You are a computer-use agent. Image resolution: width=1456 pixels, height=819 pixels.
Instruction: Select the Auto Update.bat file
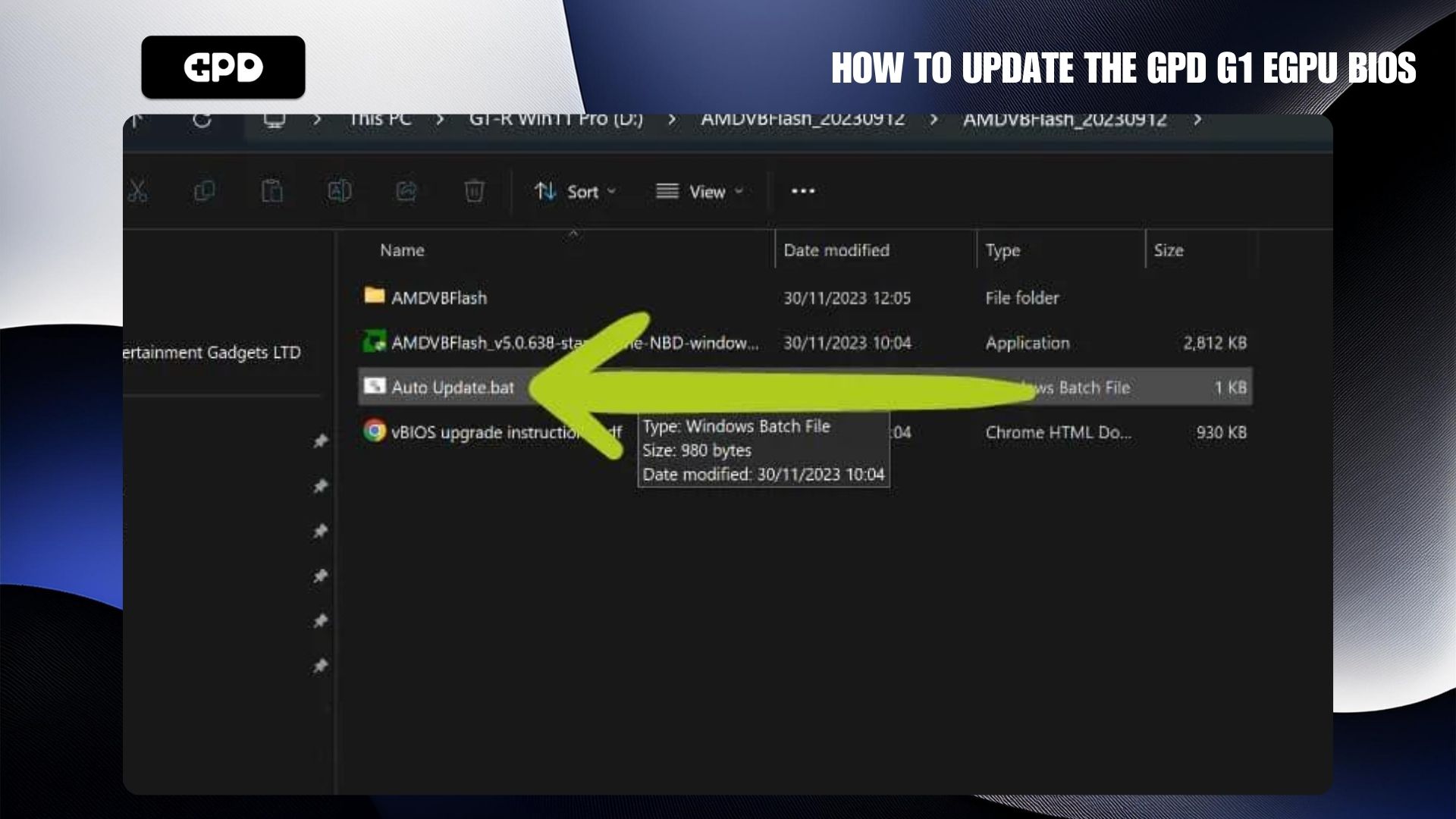pyautogui.click(x=452, y=388)
